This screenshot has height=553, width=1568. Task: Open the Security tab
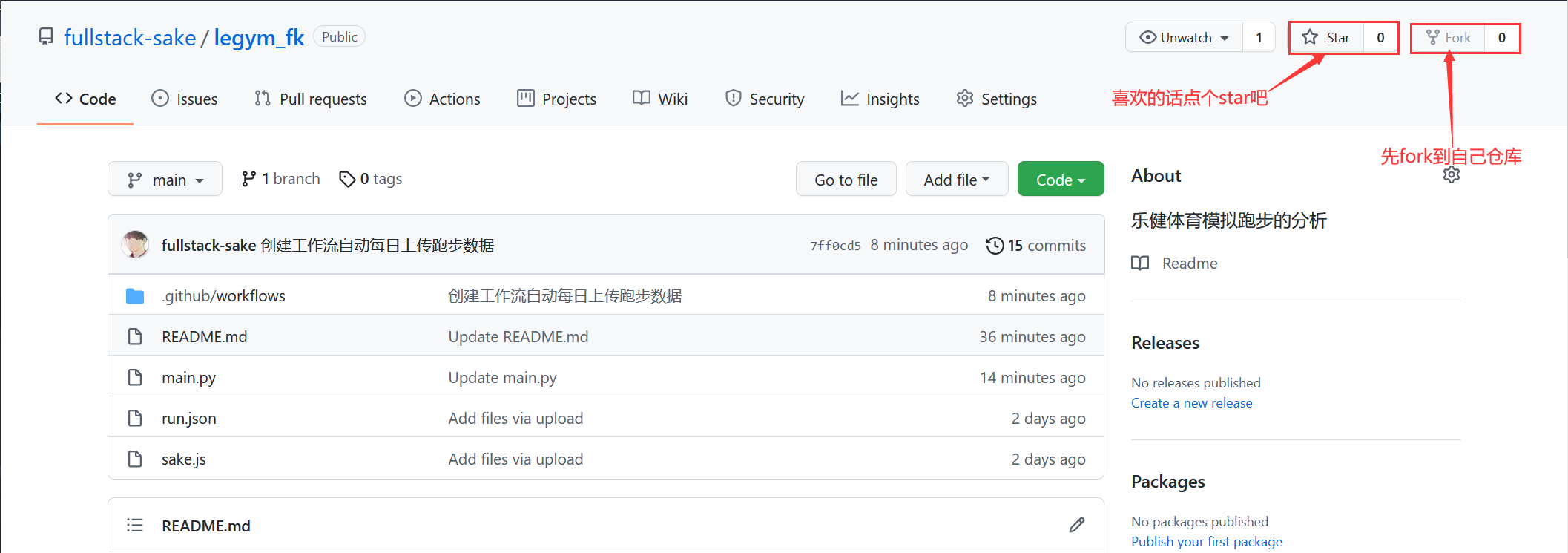tap(765, 99)
